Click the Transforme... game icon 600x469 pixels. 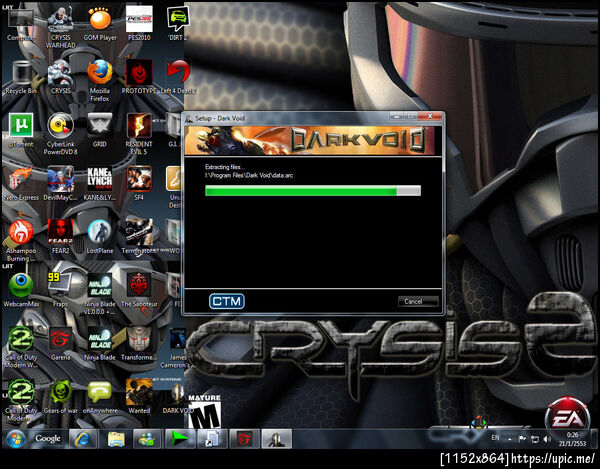coord(139,344)
